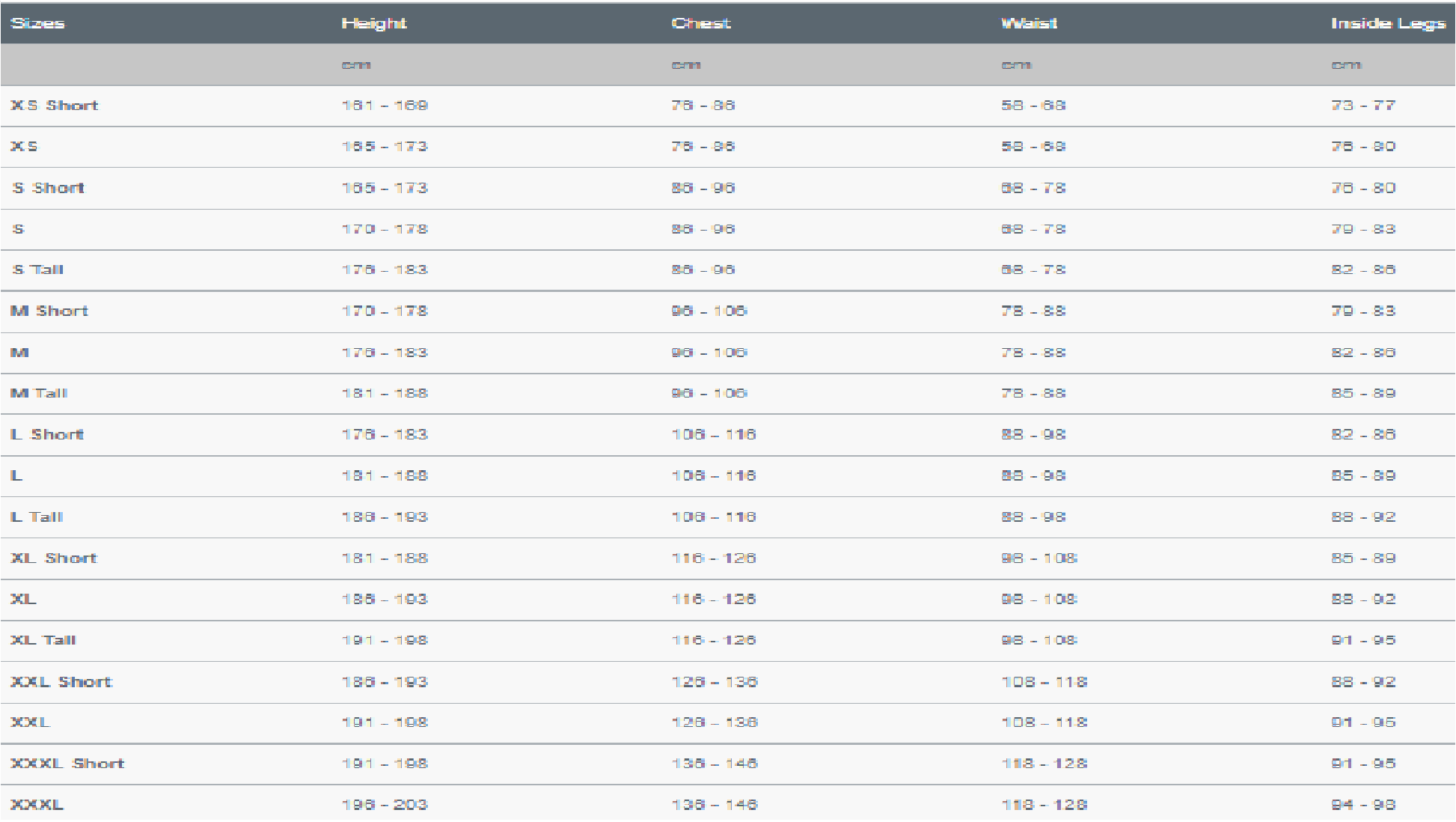Image resolution: width=1456 pixels, height=822 pixels.
Task: Select the S Tall size label
Action: tap(38, 270)
